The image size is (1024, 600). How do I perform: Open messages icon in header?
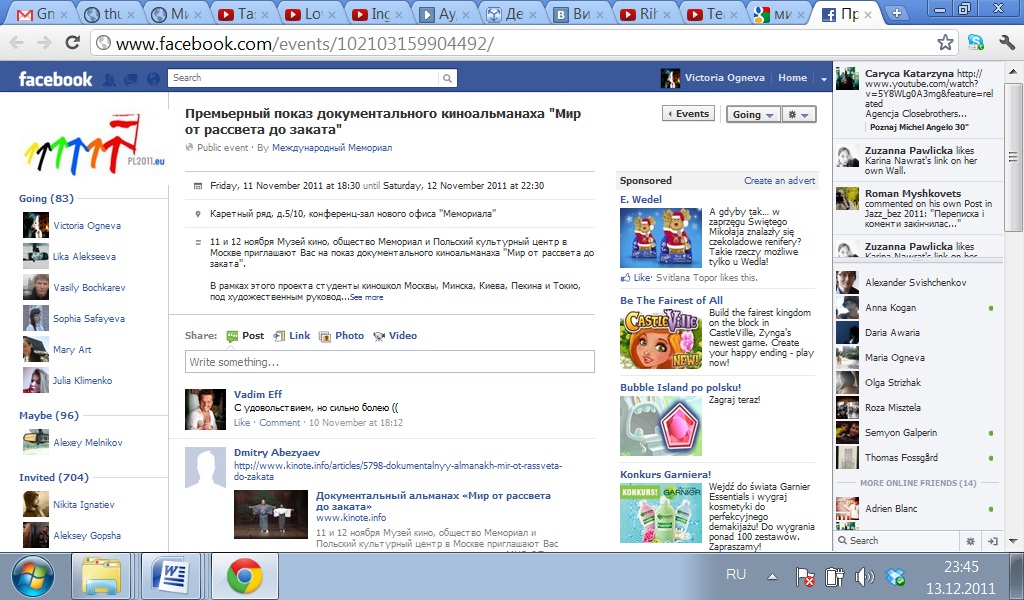(131, 80)
